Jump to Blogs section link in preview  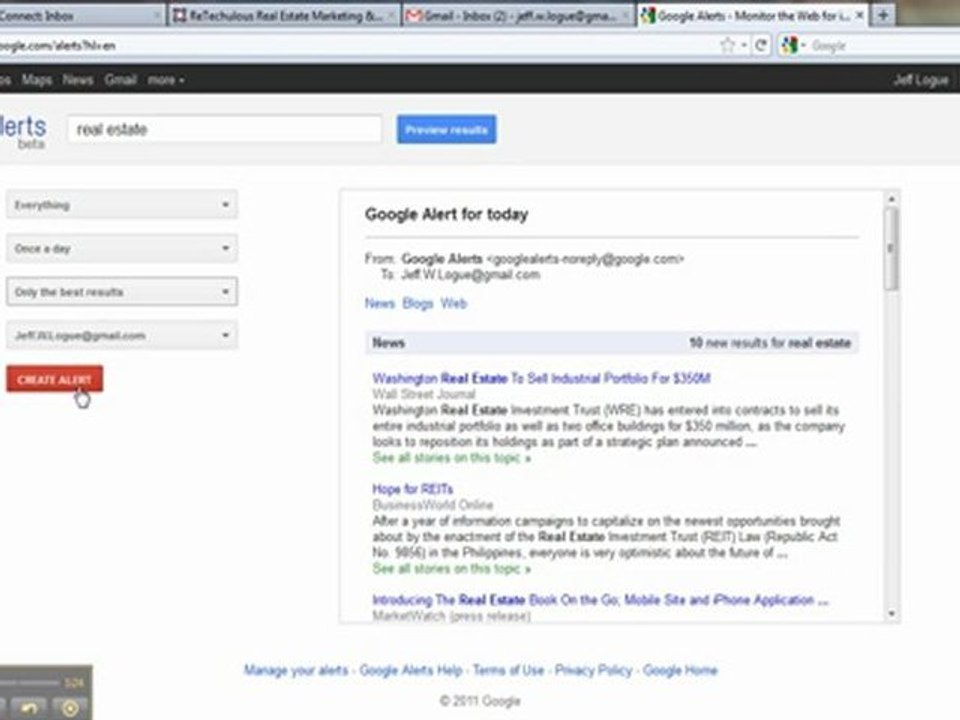(418, 304)
